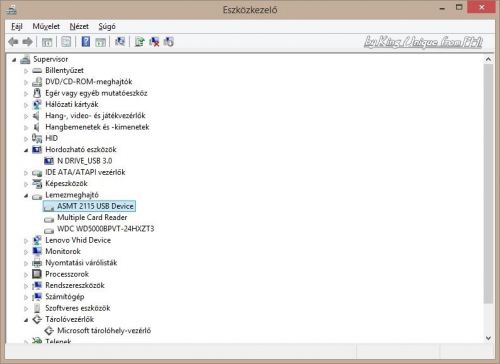Screen dimensions: 500x364
Task: Open the Művelet menu
Action: tap(46, 26)
